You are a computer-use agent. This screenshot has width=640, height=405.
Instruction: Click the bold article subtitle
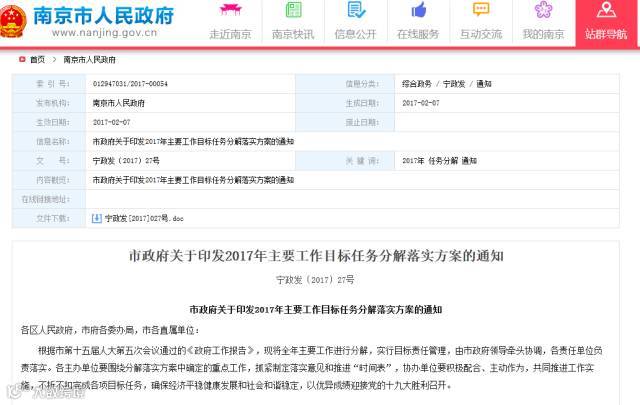click(316, 309)
